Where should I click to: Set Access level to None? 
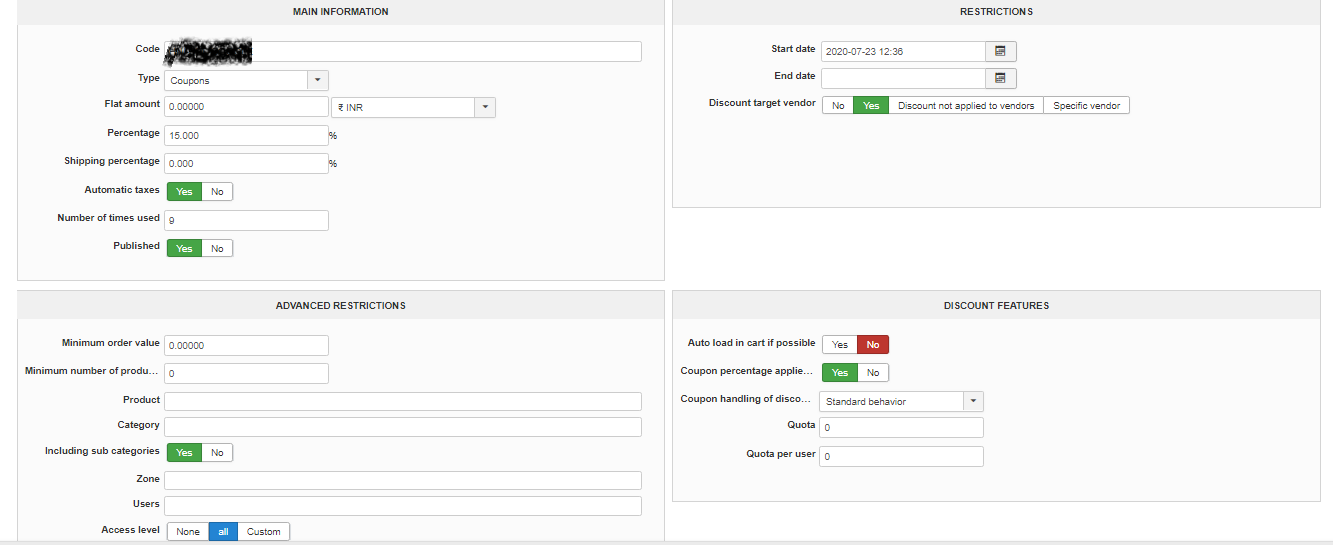point(188,532)
